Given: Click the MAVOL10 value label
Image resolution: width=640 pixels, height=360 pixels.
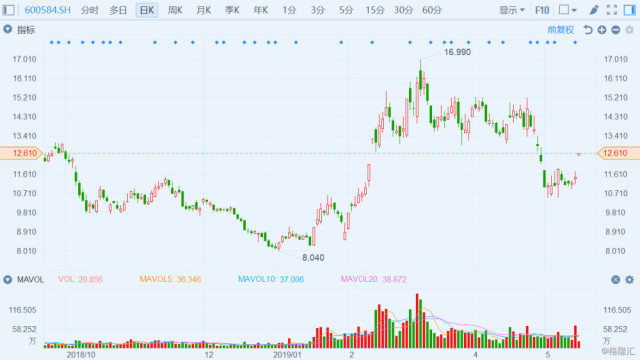Looking at the screenshot, I should pos(271,280).
